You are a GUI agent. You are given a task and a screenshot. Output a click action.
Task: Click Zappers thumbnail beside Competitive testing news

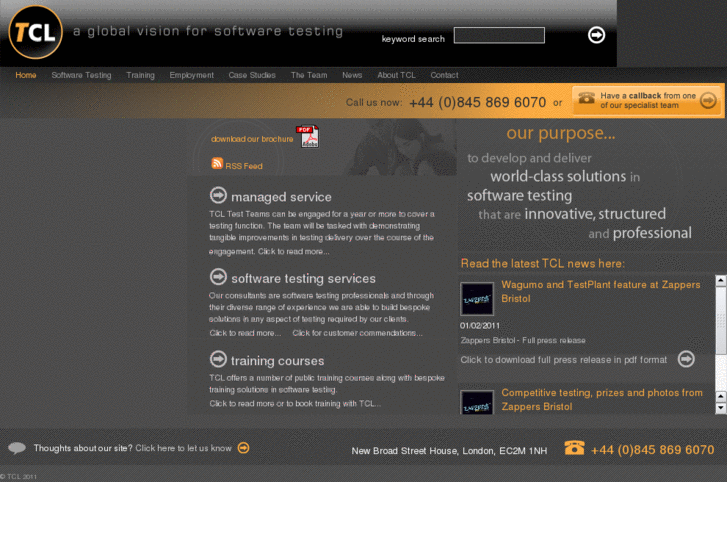(477, 402)
